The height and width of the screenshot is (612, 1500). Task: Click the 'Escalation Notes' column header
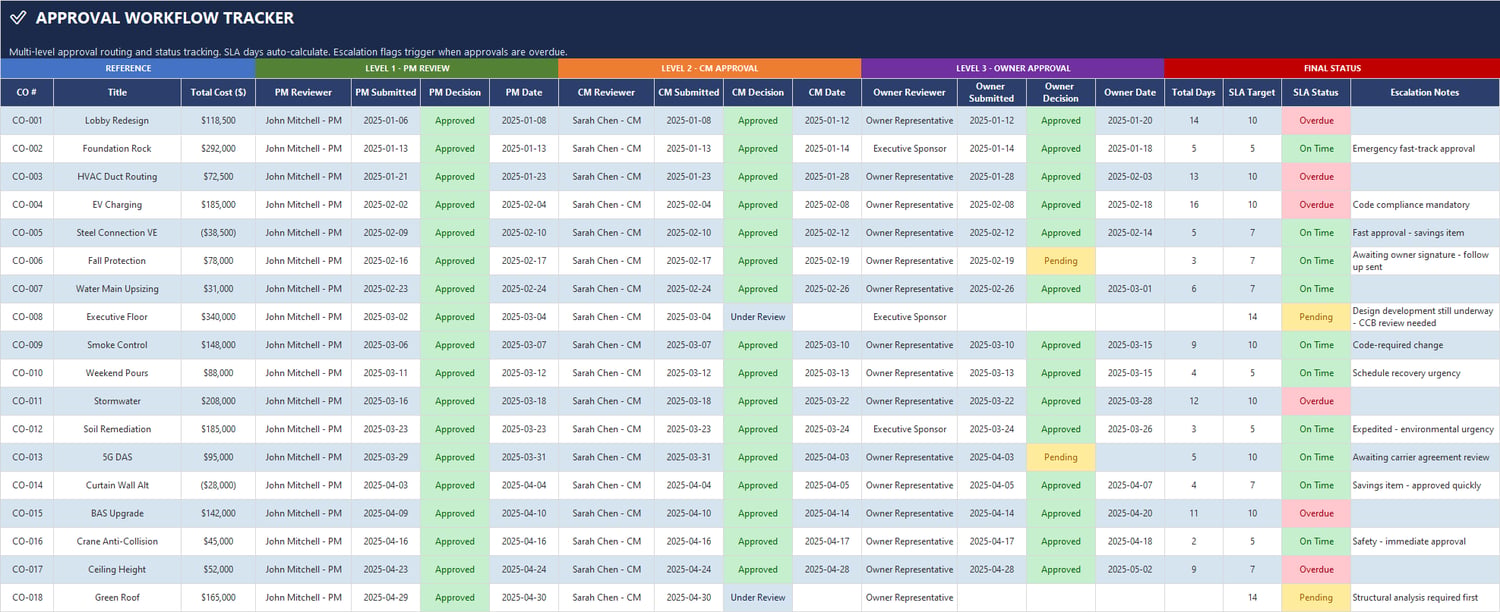pos(1425,92)
